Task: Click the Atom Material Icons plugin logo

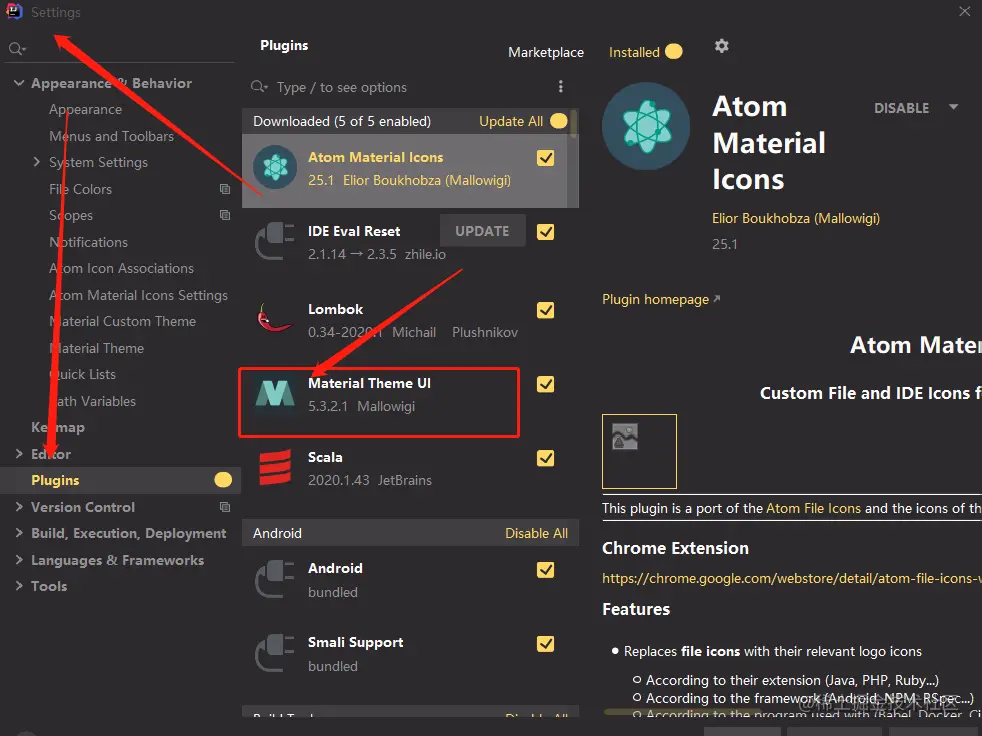Action: click(275, 167)
